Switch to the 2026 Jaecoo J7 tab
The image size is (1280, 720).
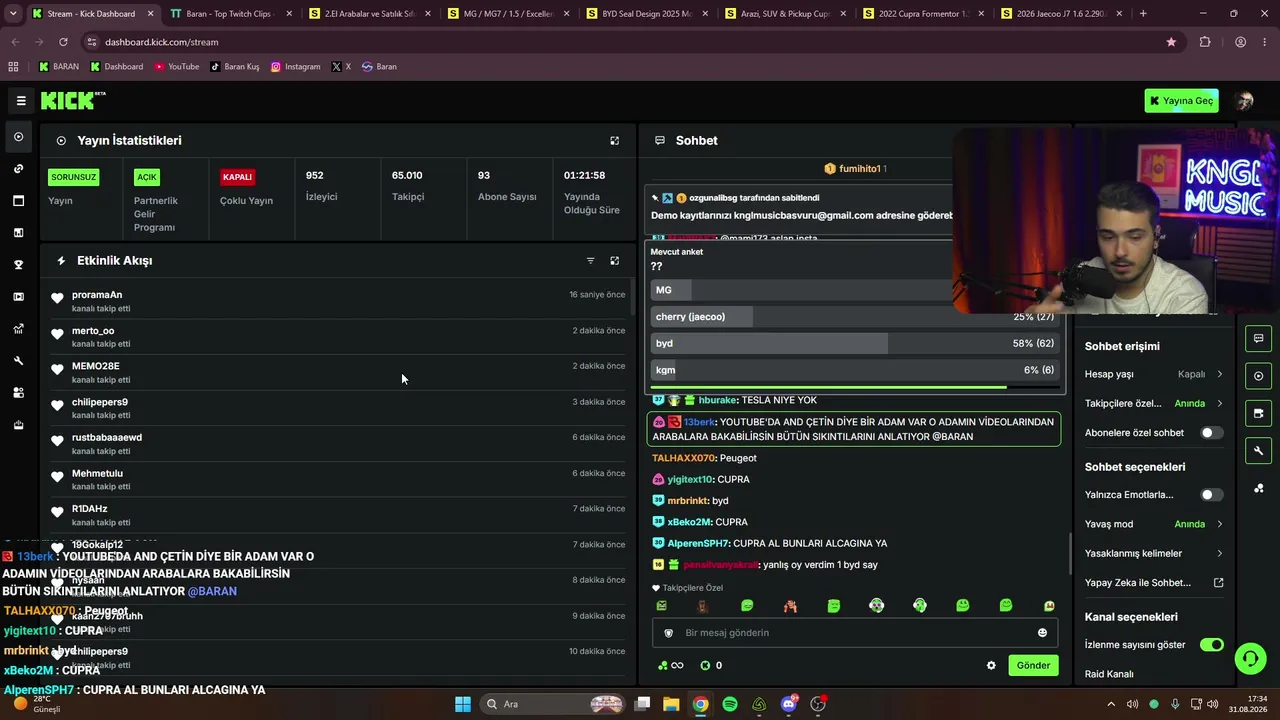(1064, 14)
